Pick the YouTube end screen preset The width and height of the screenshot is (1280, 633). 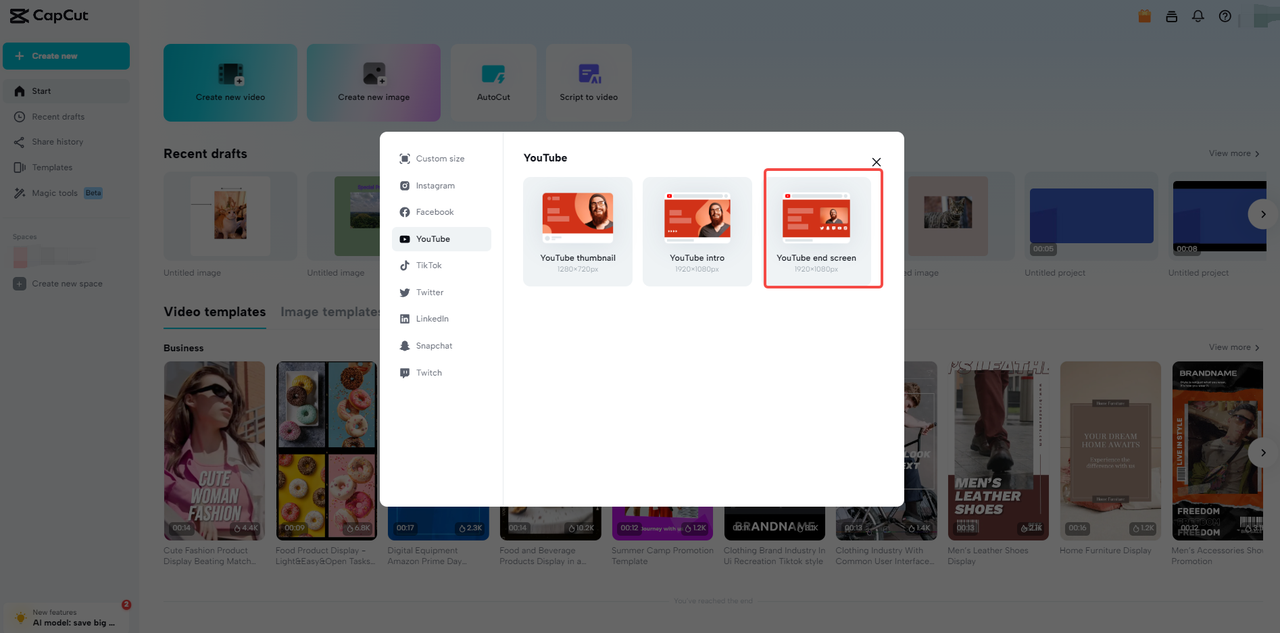[817, 232]
